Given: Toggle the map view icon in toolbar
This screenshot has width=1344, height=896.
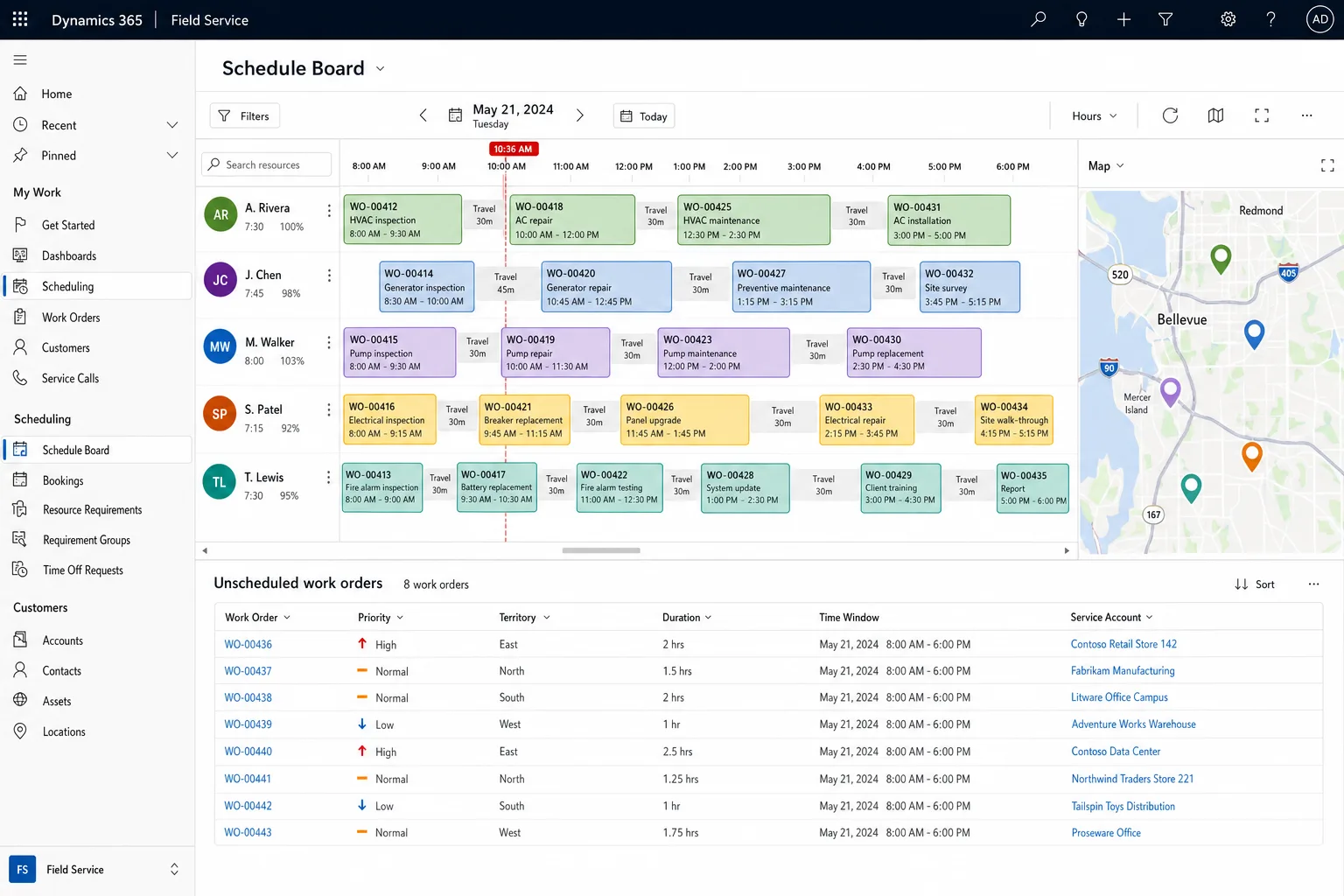Looking at the screenshot, I should (1215, 115).
